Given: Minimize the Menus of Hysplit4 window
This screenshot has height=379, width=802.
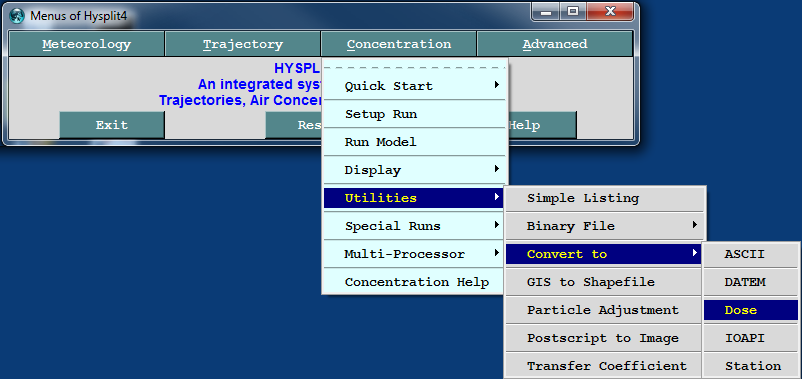Looking at the screenshot, I should tap(546, 11).
